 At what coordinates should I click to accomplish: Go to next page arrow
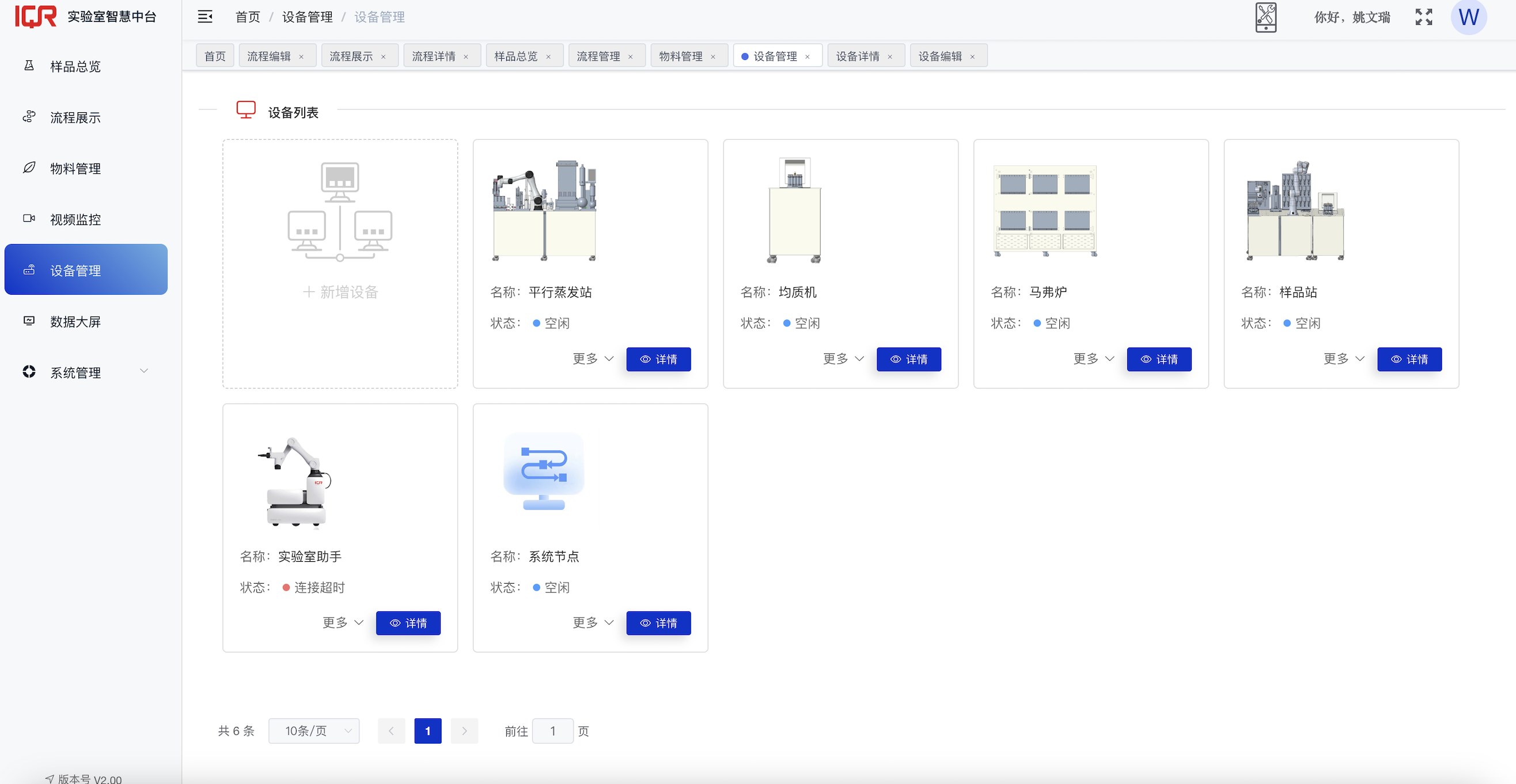click(464, 730)
